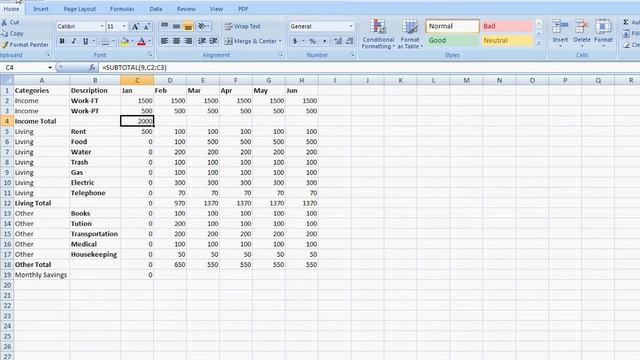Toggle italic formatting
Viewport: 640px width, 360px height.
pyautogui.click(x=74, y=41)
